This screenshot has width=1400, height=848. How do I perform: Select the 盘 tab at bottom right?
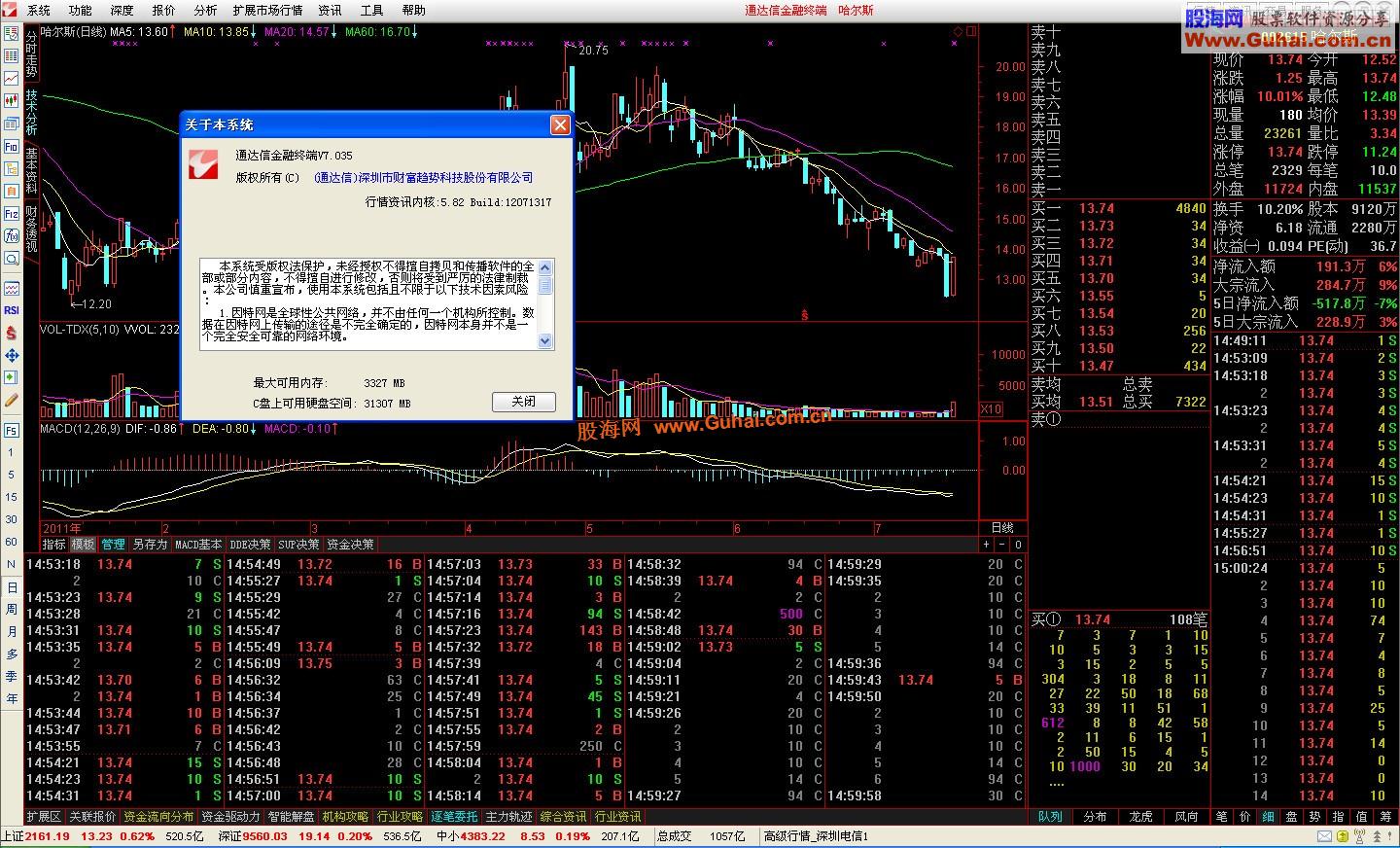coord(1291,817)
